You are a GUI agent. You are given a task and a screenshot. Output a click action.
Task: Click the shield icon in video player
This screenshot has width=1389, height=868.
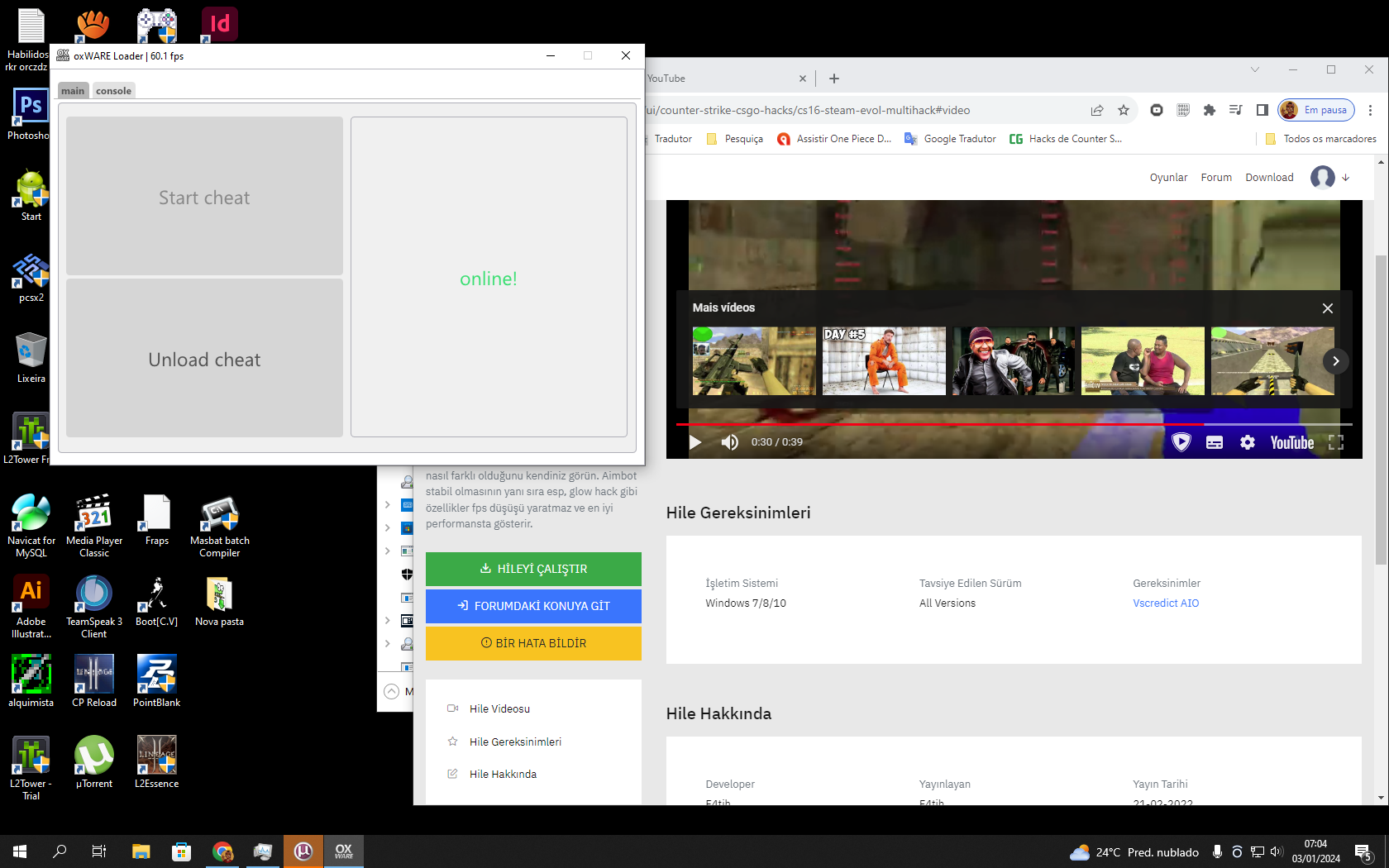pyautogui.click(x=1181, y=442)
